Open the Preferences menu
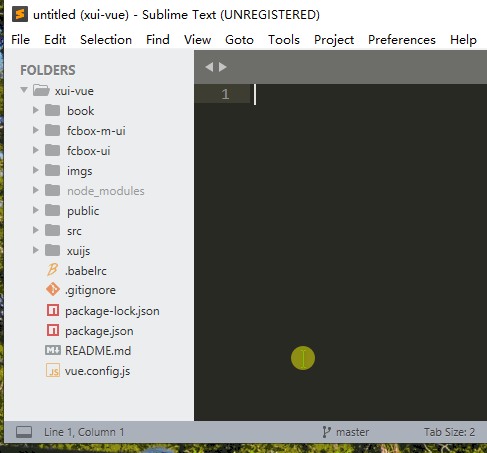The image size is (487, 453). pyautogui.click(x=402, y=40)
